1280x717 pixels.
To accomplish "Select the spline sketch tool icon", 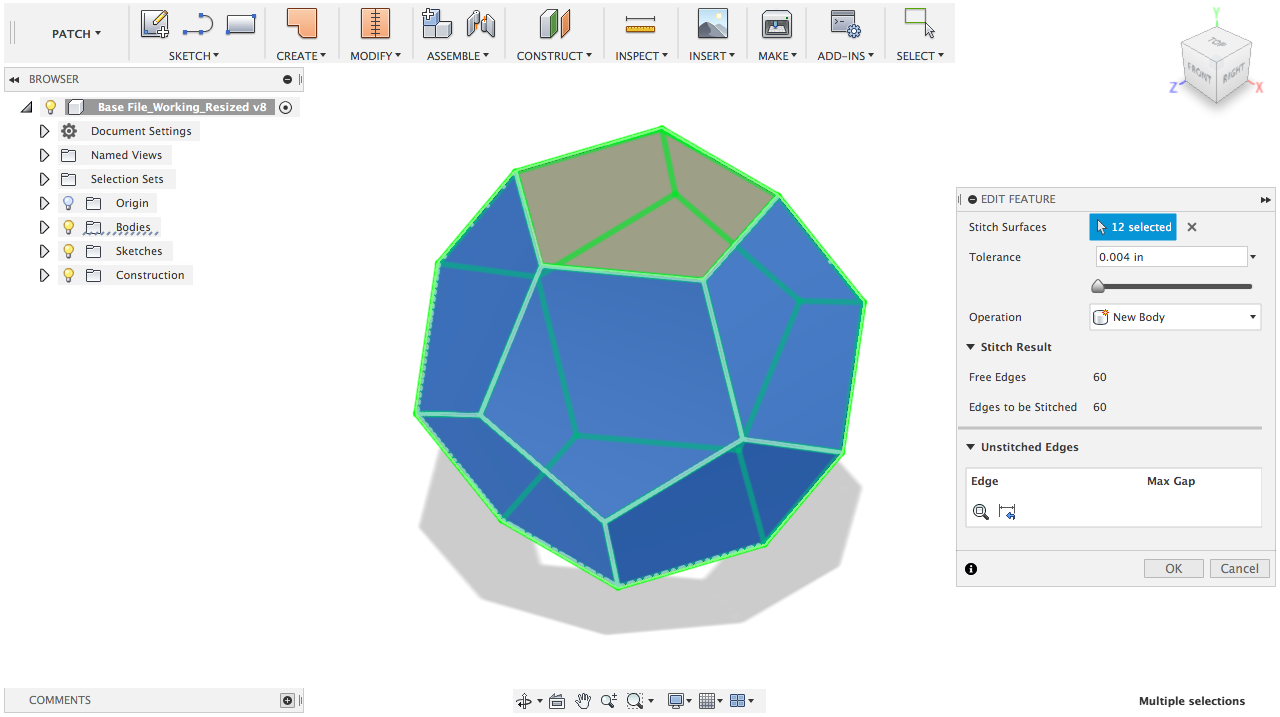I will (198, 24).
